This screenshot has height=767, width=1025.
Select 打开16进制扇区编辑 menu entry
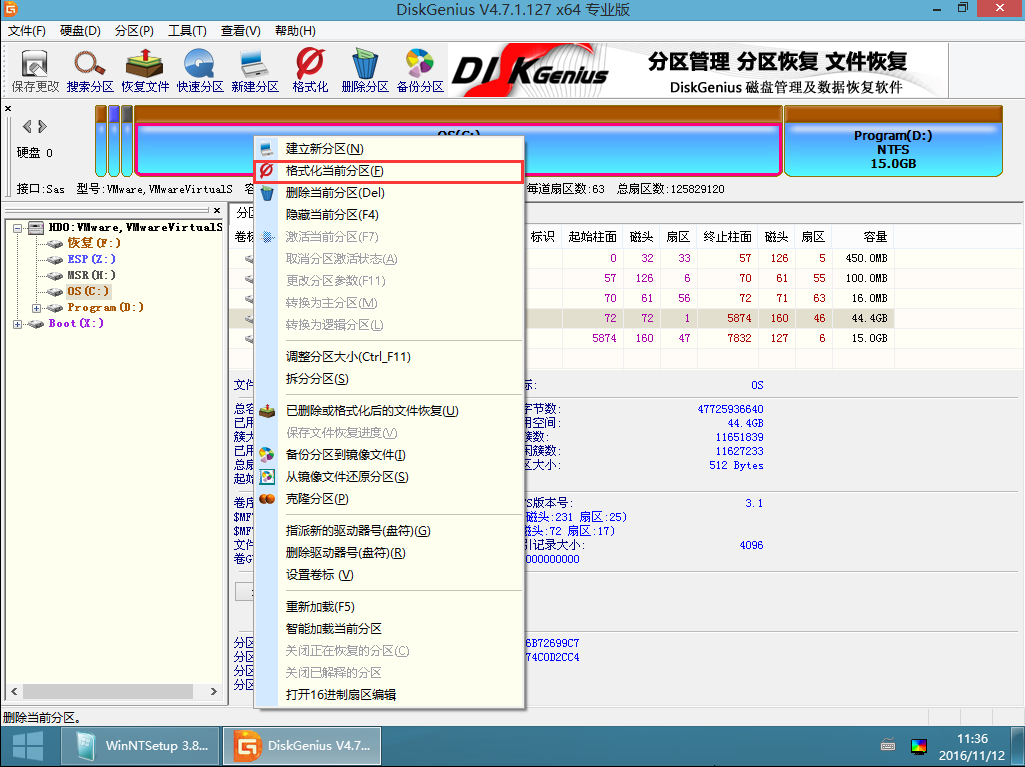[390, 694]
